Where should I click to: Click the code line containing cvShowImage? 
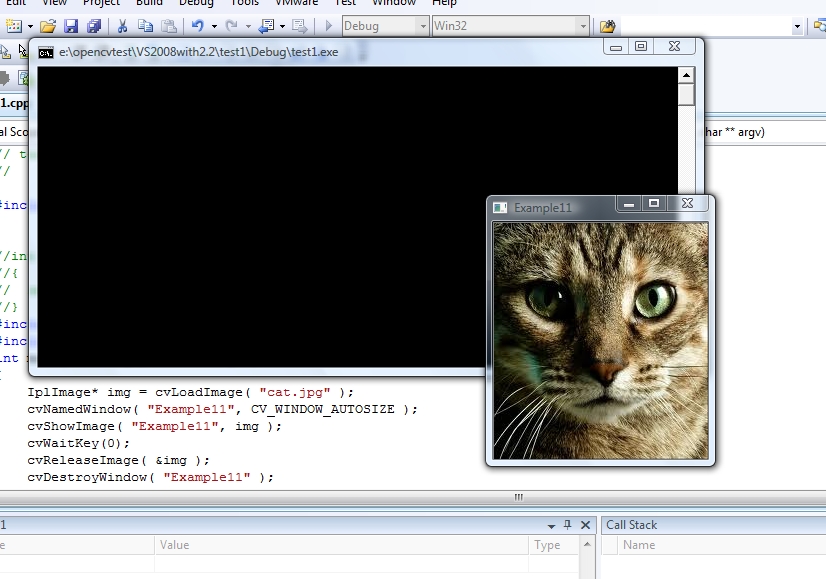coord(154,426)
